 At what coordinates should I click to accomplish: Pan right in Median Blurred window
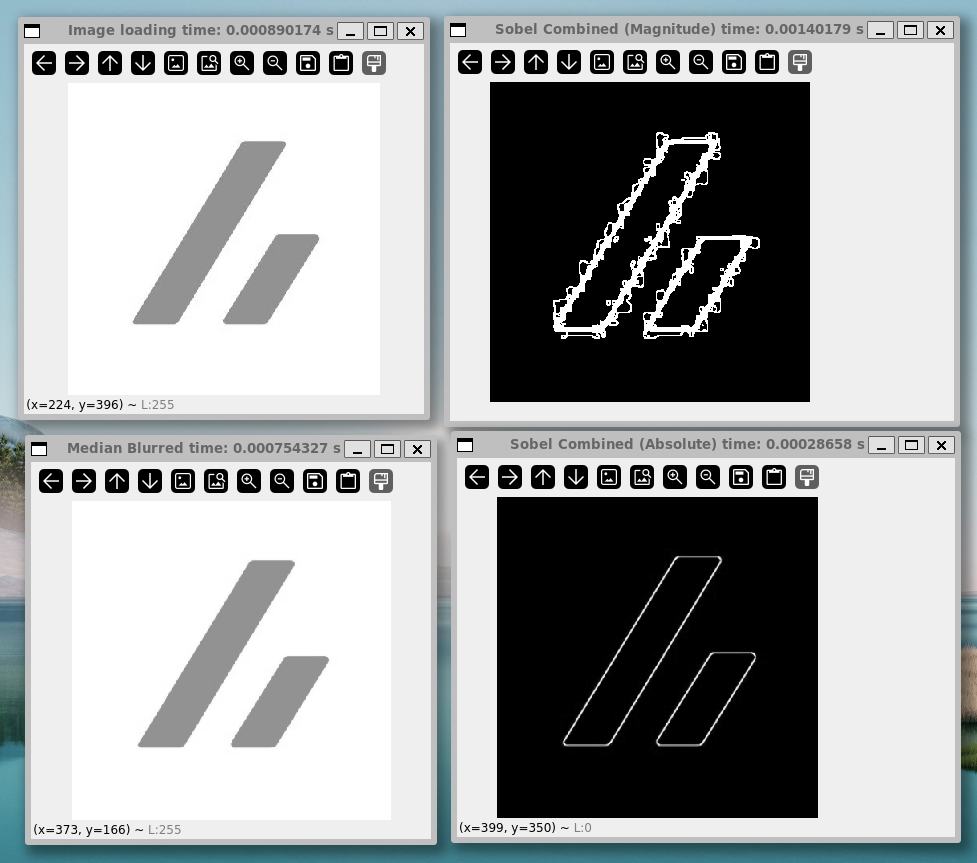84,481
